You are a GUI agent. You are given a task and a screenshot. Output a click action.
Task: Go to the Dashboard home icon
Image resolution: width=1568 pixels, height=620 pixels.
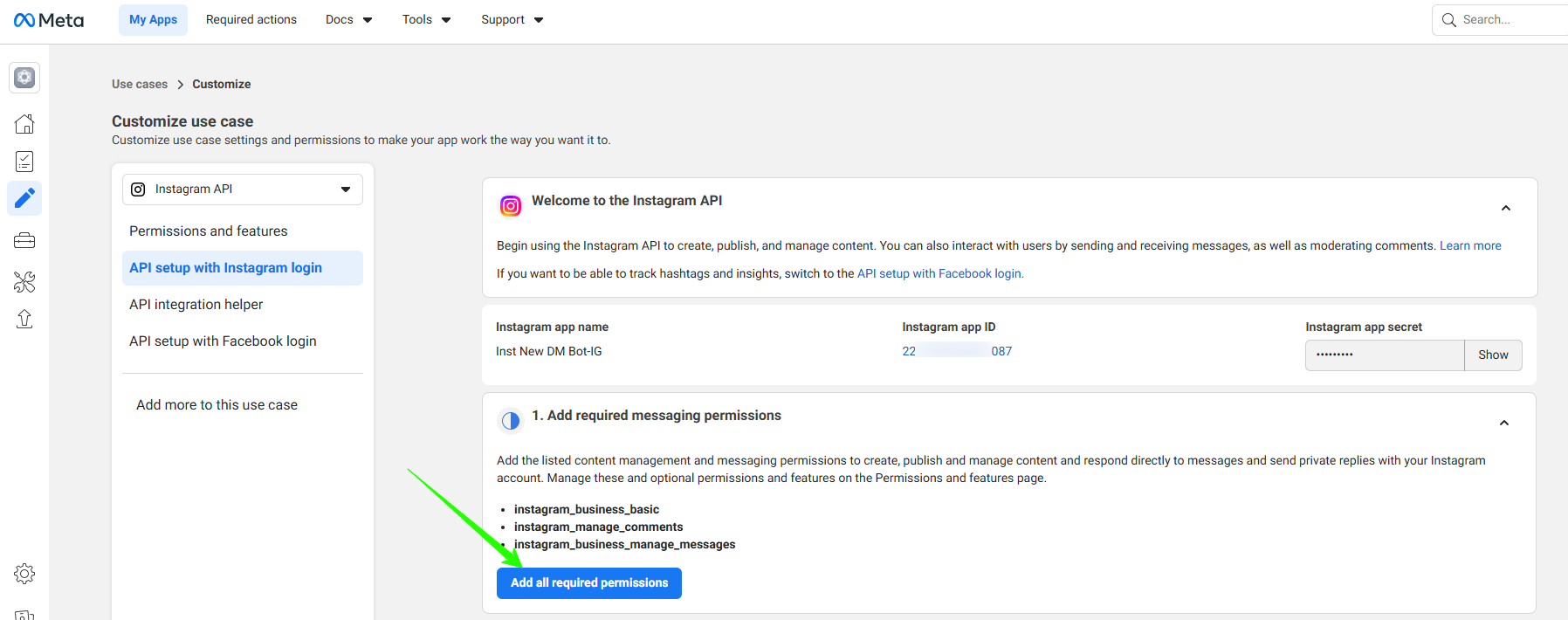24,124
